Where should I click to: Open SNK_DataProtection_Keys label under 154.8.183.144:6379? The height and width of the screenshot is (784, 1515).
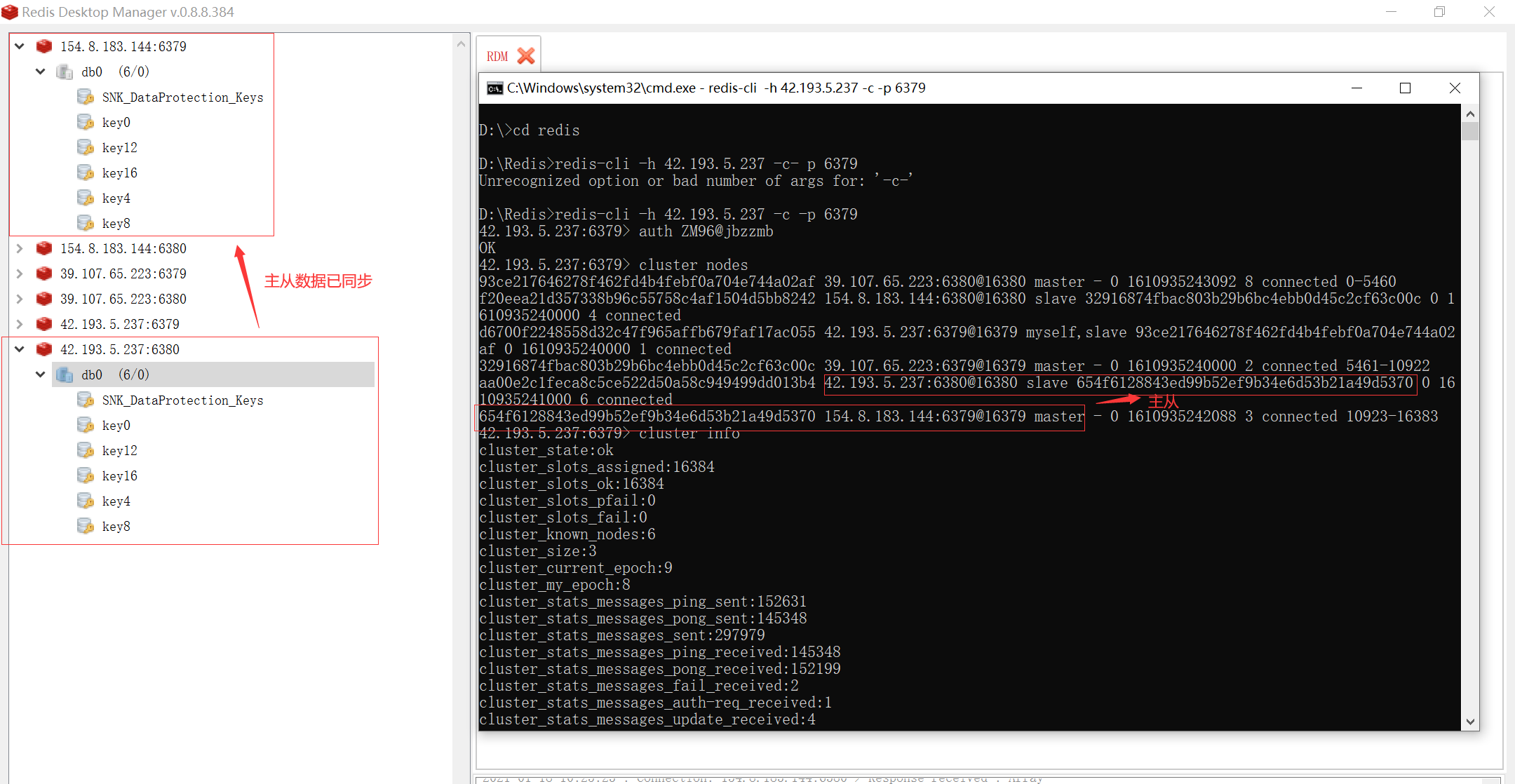tap(183, 97)
